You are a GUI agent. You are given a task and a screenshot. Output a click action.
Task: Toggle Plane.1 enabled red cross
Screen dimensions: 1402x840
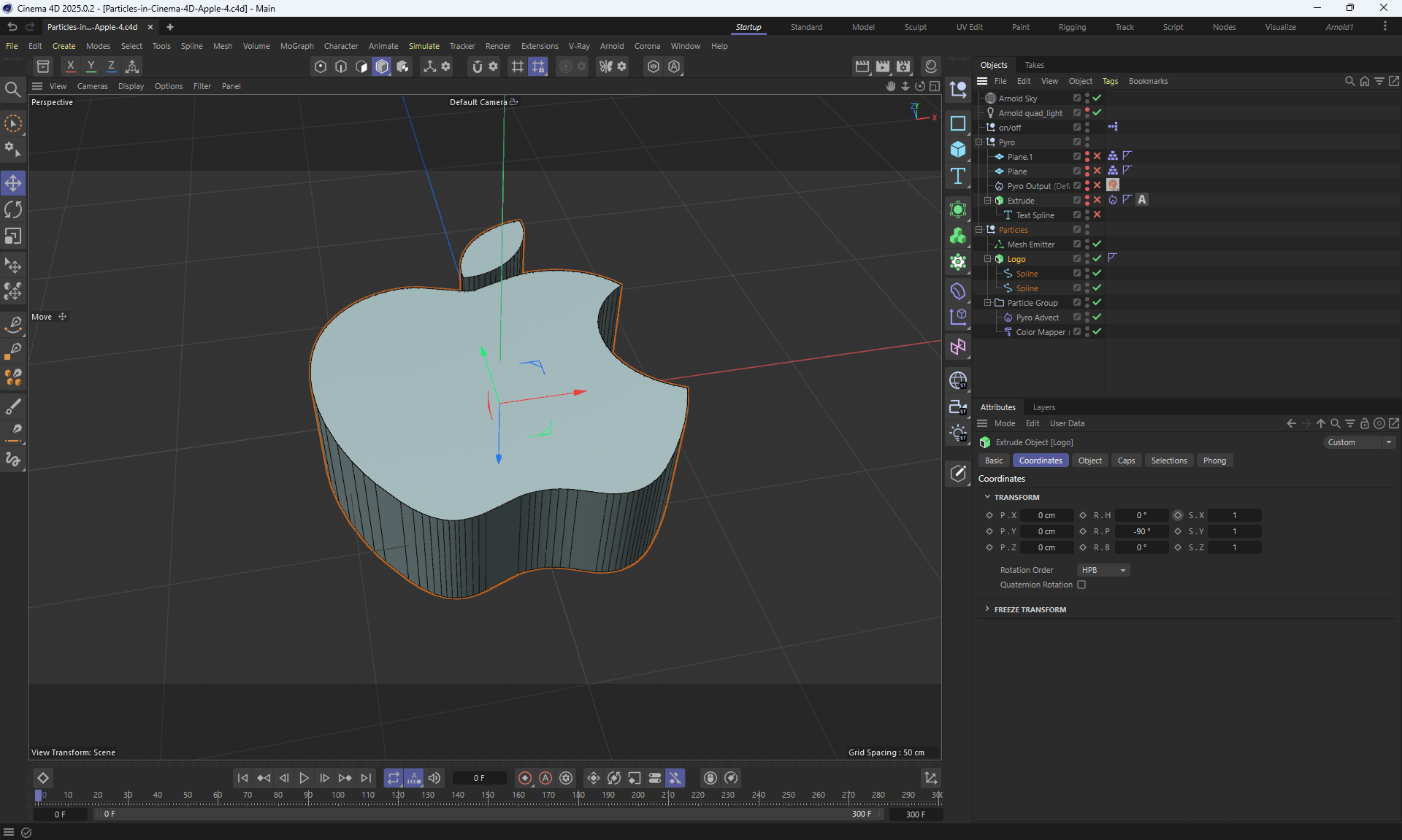[x=1097, y=156]
